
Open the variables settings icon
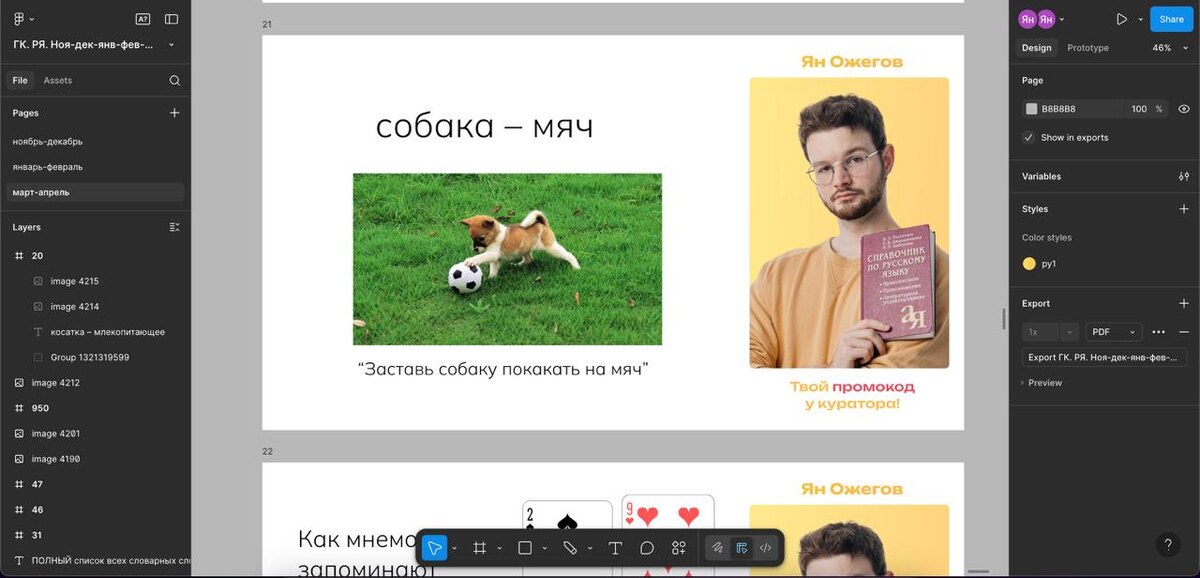(x=1184, y=176)
